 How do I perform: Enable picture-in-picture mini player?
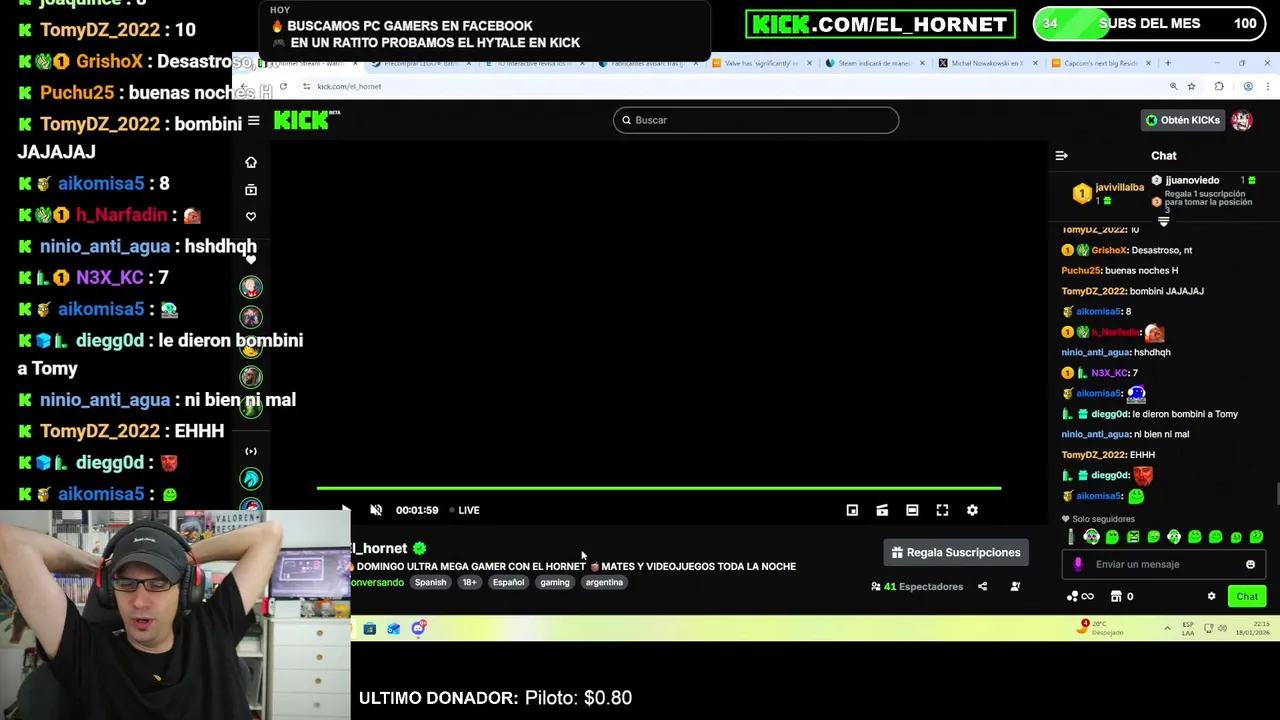coord(852,510)
